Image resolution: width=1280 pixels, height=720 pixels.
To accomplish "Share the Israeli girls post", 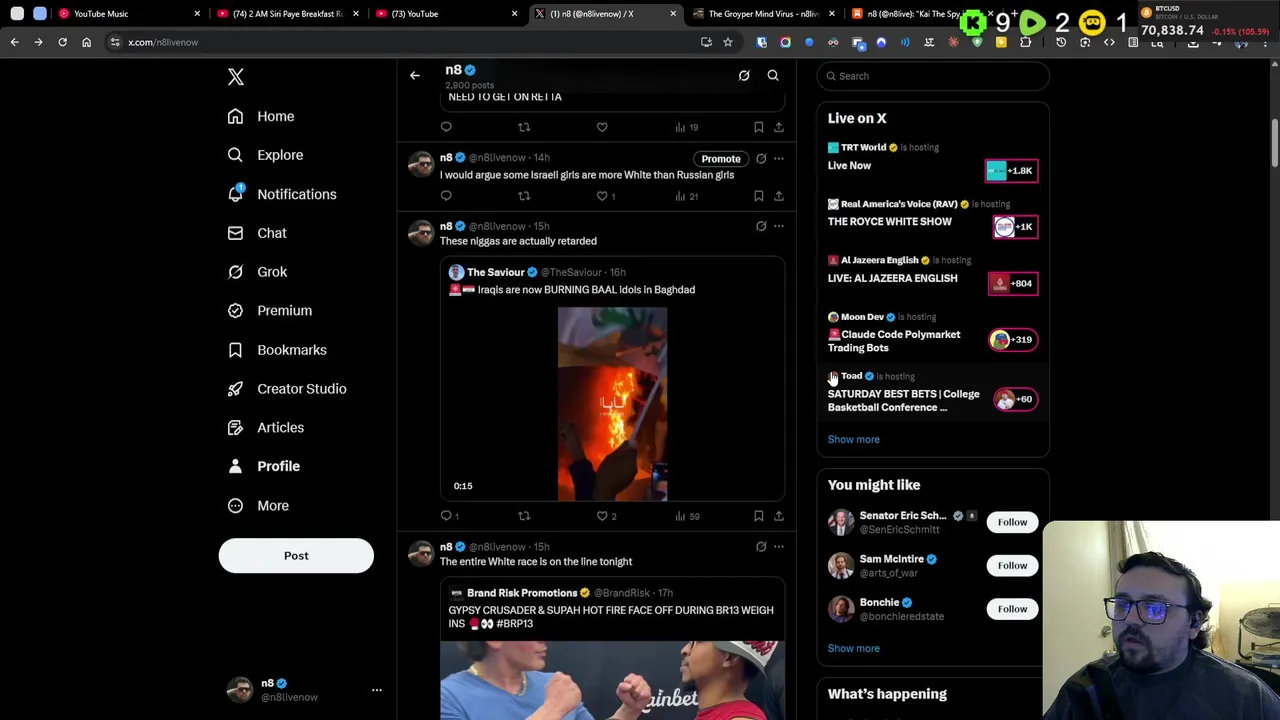I will pyautogui.click(x=779, y=196).
